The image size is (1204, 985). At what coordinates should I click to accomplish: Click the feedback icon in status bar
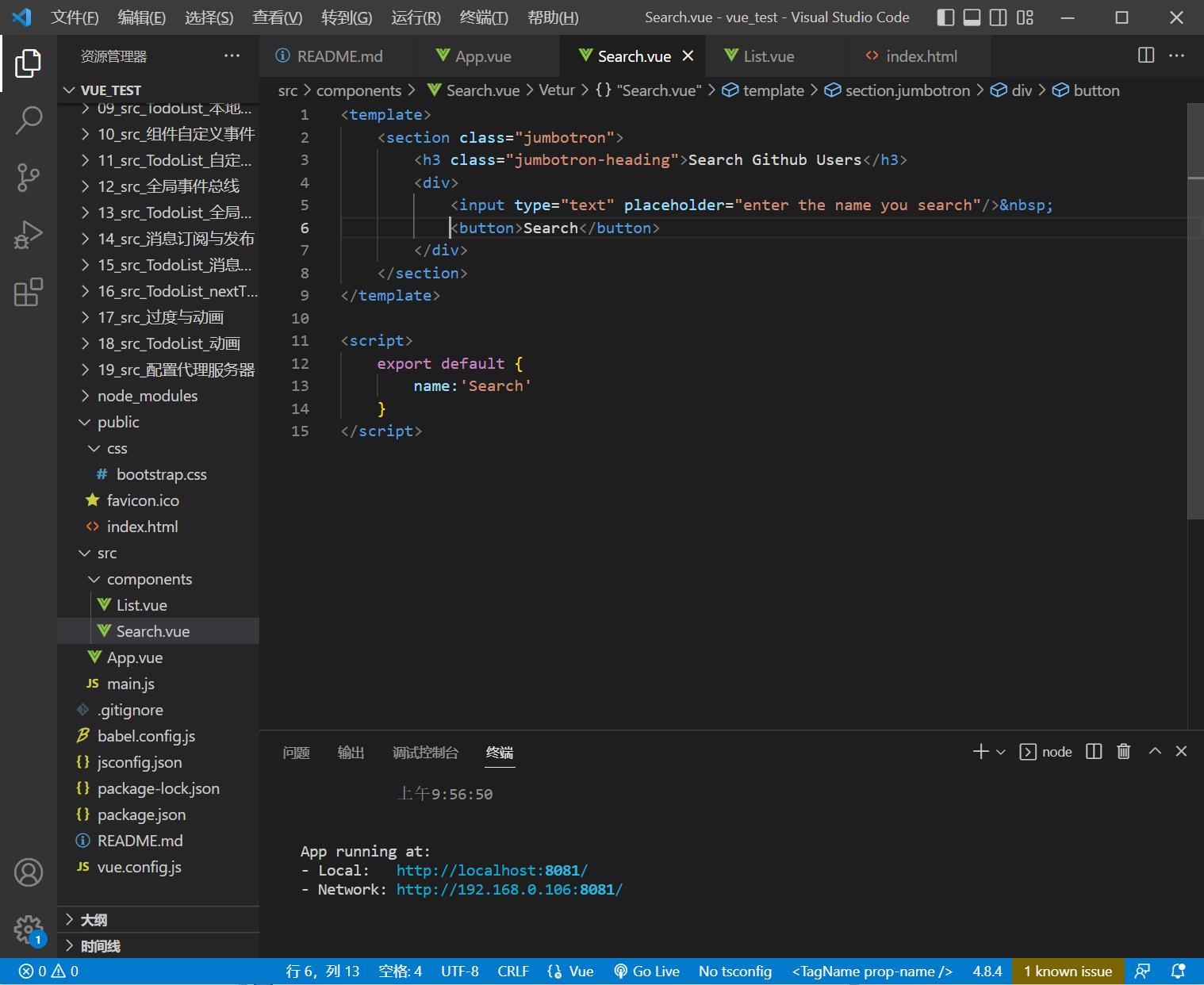click(1142, 972)
